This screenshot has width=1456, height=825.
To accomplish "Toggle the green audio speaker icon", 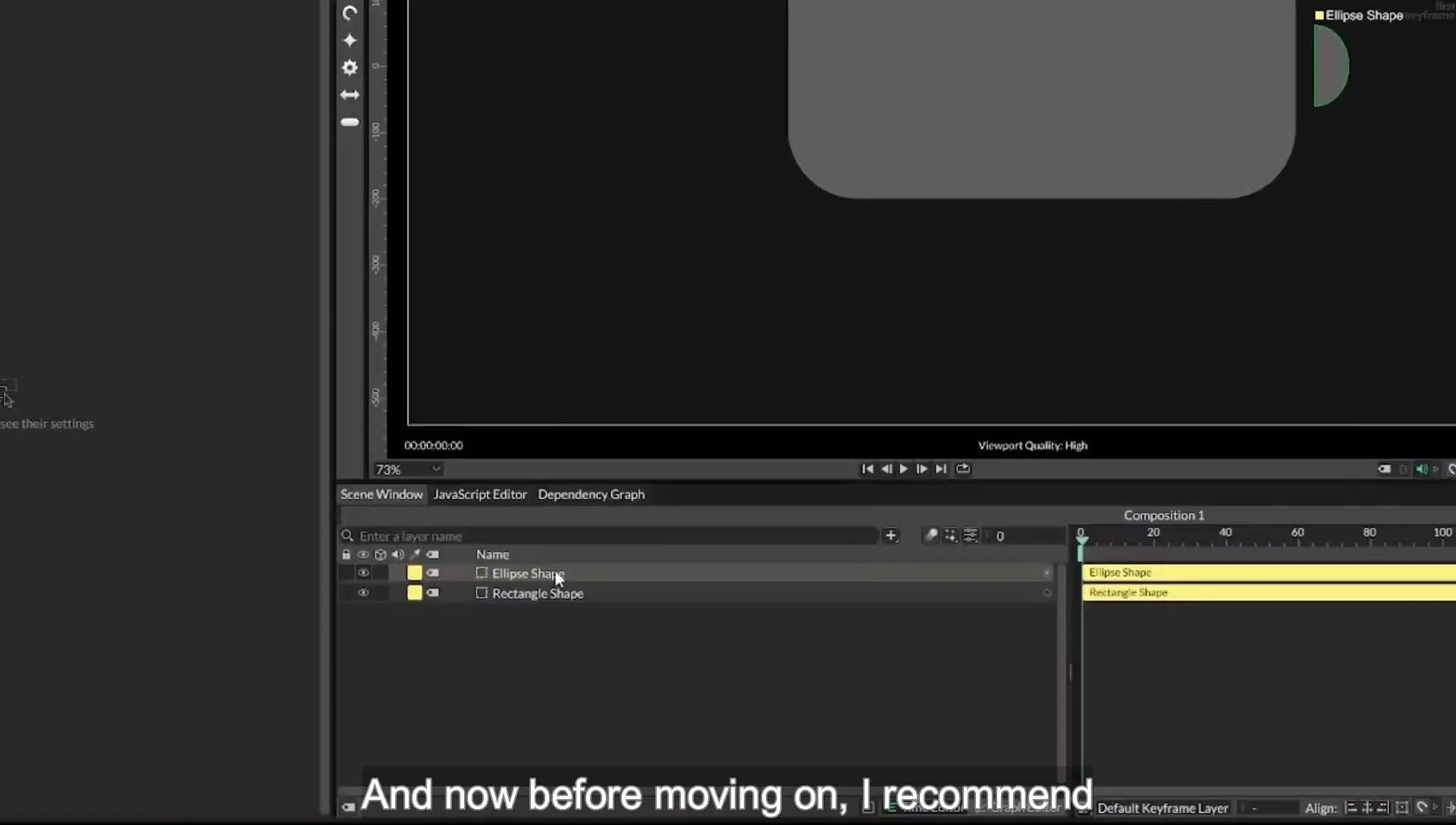I will coord(1422,469).
